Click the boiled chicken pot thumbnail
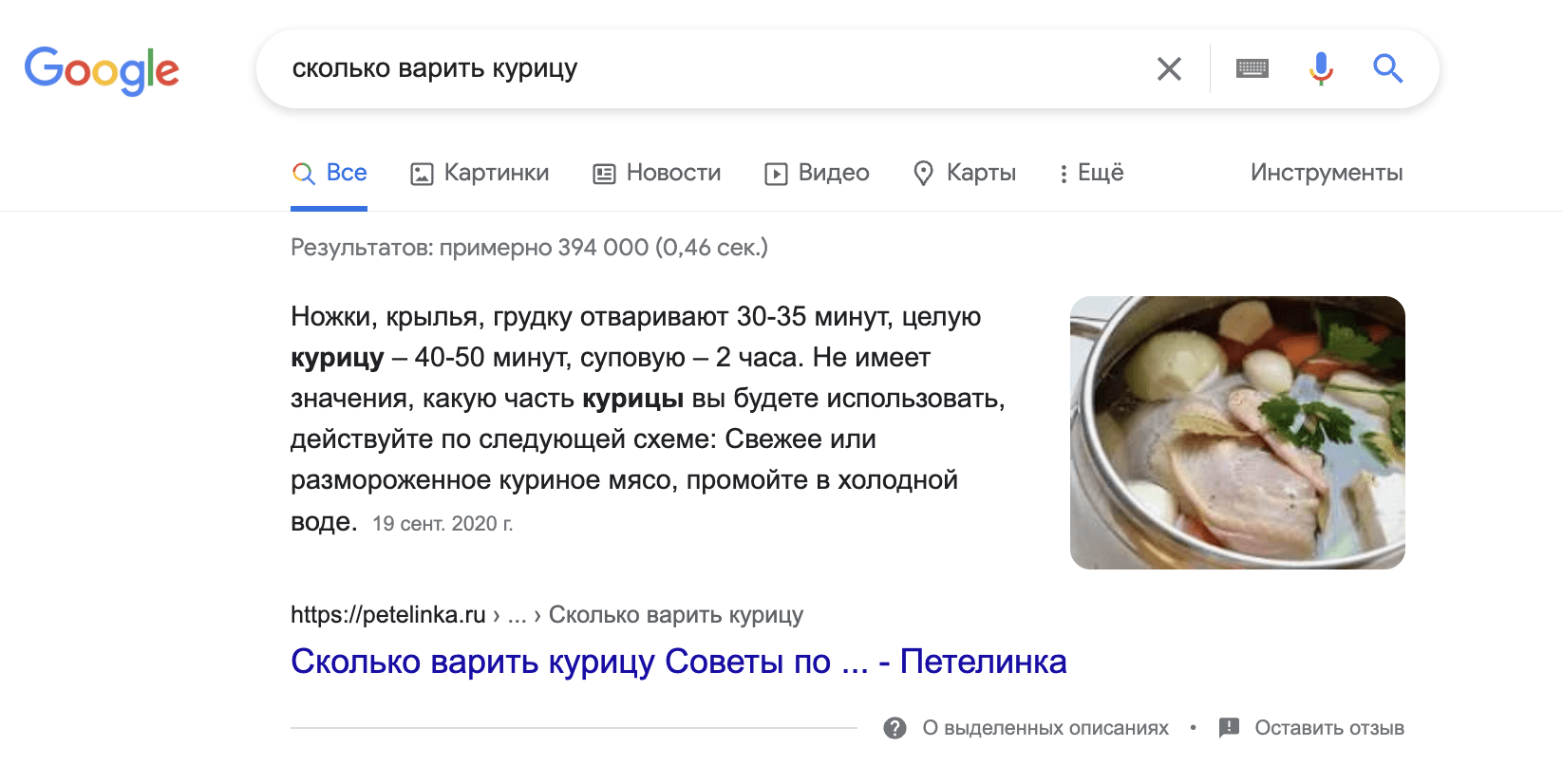 click(x=1236, y=433)
